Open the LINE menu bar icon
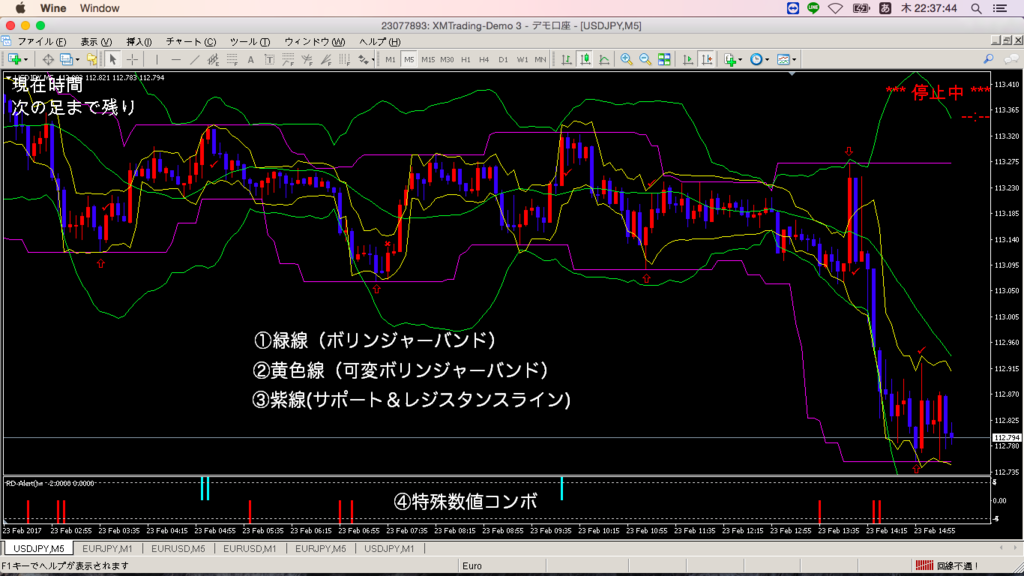1024x576 pixels. point(813,8)
